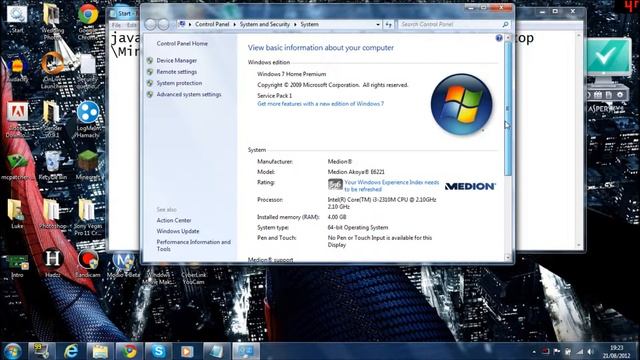Open Remote settings link

tap(176, 72)
